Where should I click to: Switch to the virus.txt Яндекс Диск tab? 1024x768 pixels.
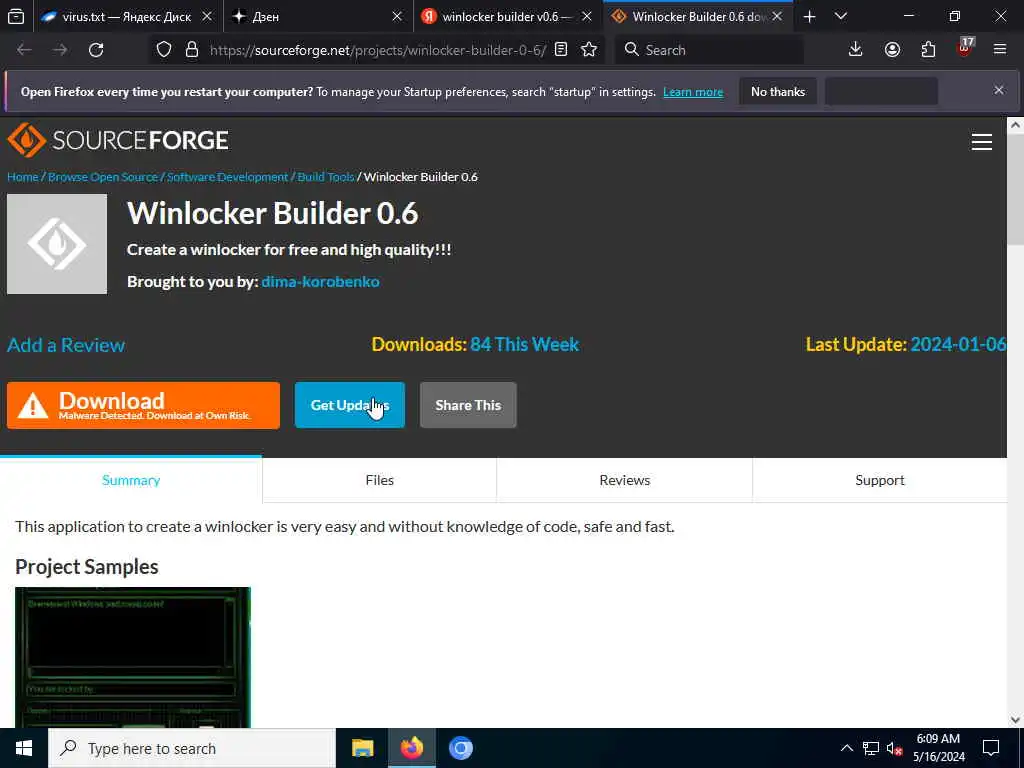click(127, 17)
